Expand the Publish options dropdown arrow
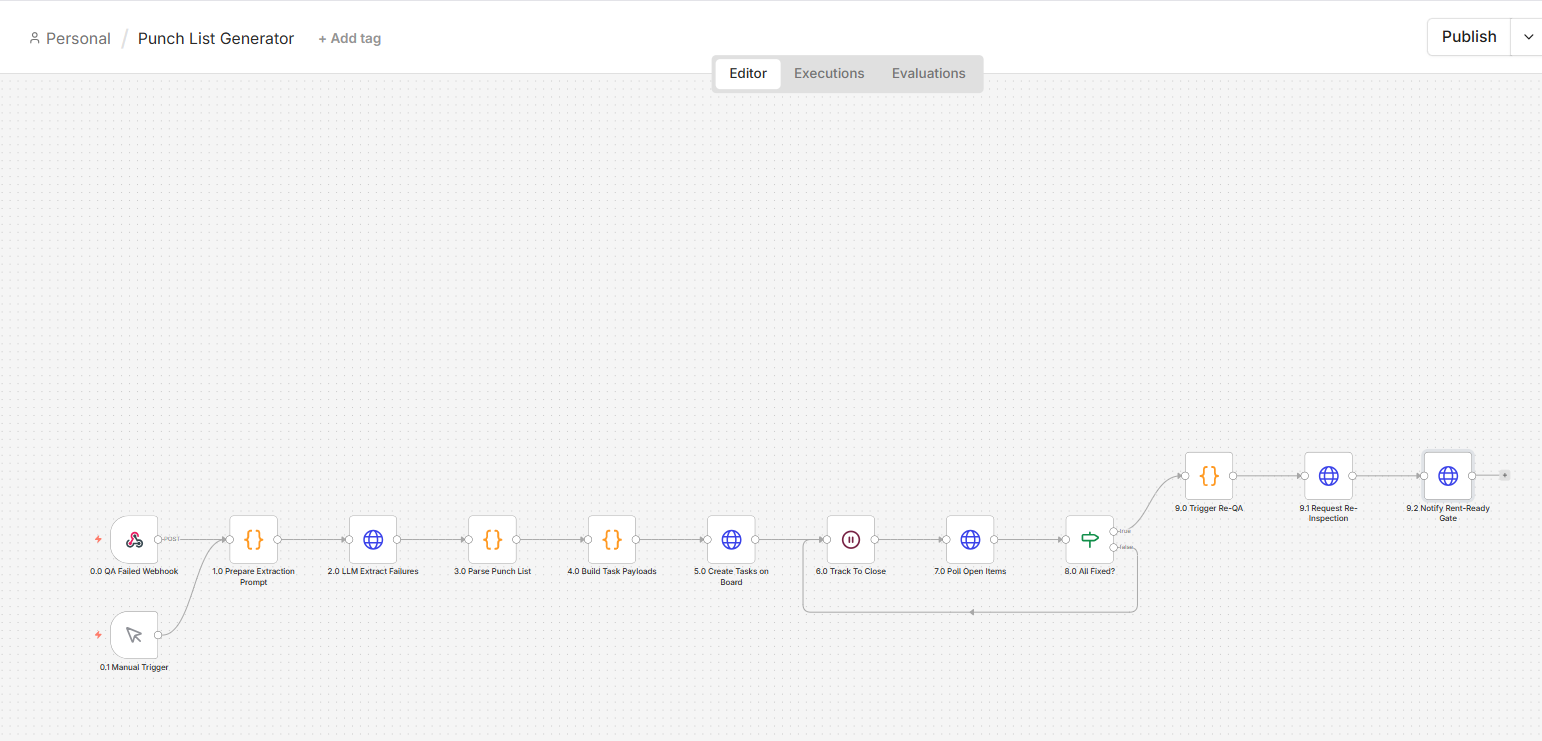Viewport: 1542px width, 741px height. click(1528, 37)
